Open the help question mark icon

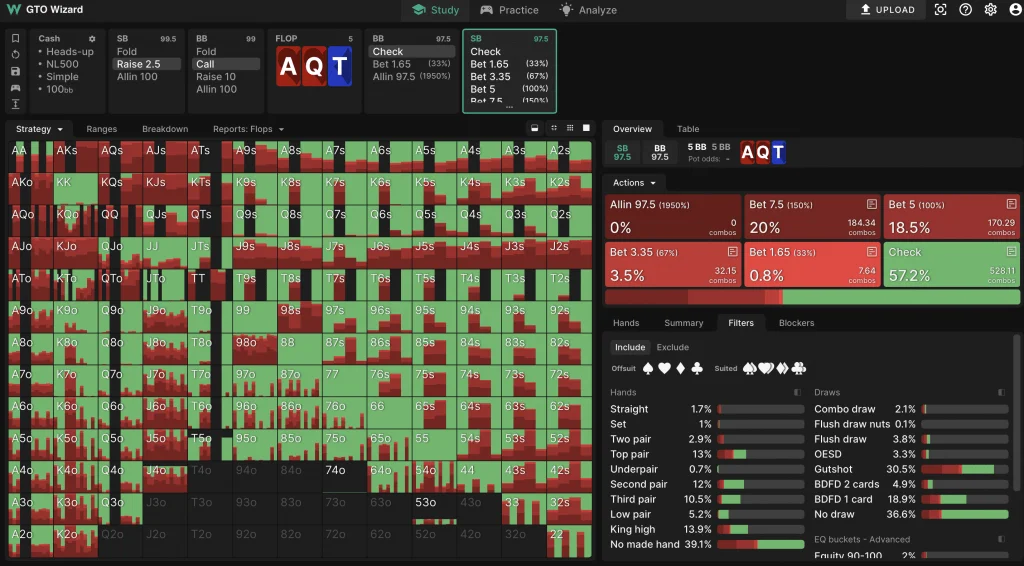click(x=965, y=10)
